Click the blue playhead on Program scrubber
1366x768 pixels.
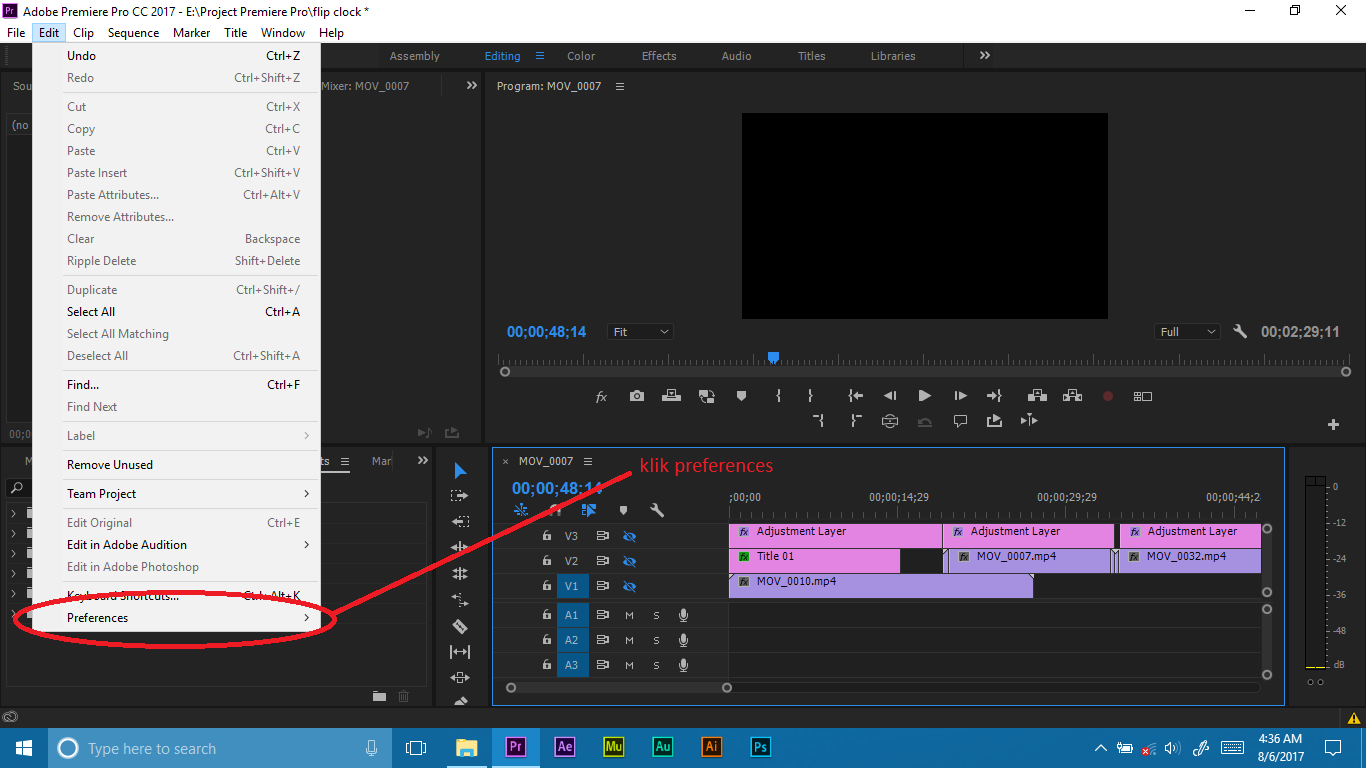coord(773,357)
